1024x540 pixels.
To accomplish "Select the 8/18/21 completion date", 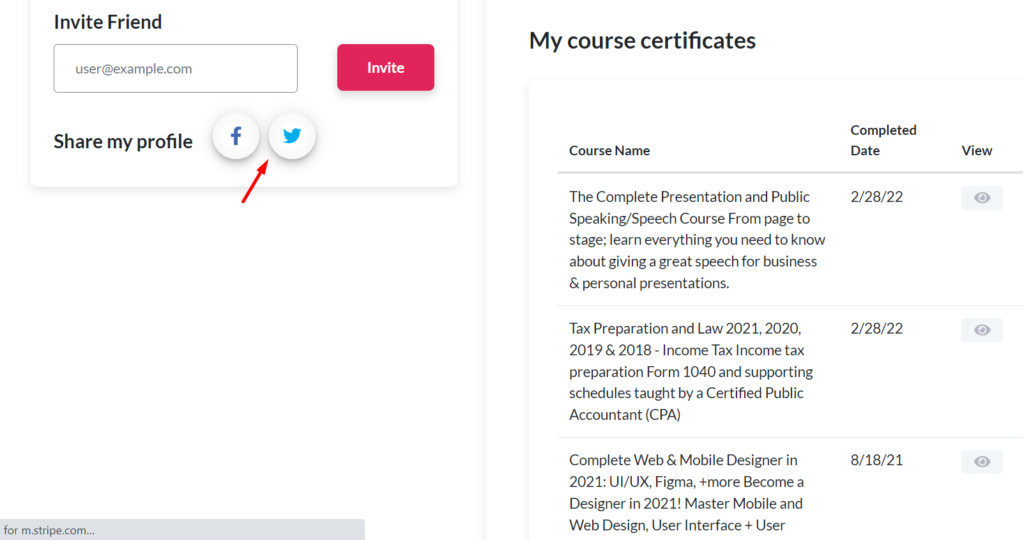I will tap(876, 460).
